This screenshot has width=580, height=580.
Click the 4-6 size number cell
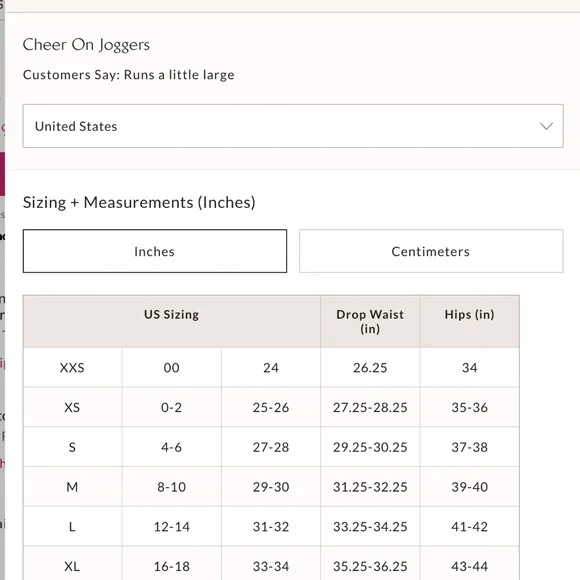(172, 447)
